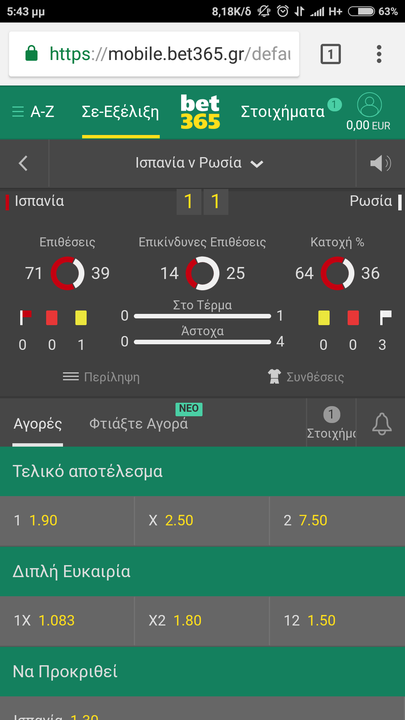Open the Φτιάξτε Αγορά tab
The image size is (405, 720).
138,423
